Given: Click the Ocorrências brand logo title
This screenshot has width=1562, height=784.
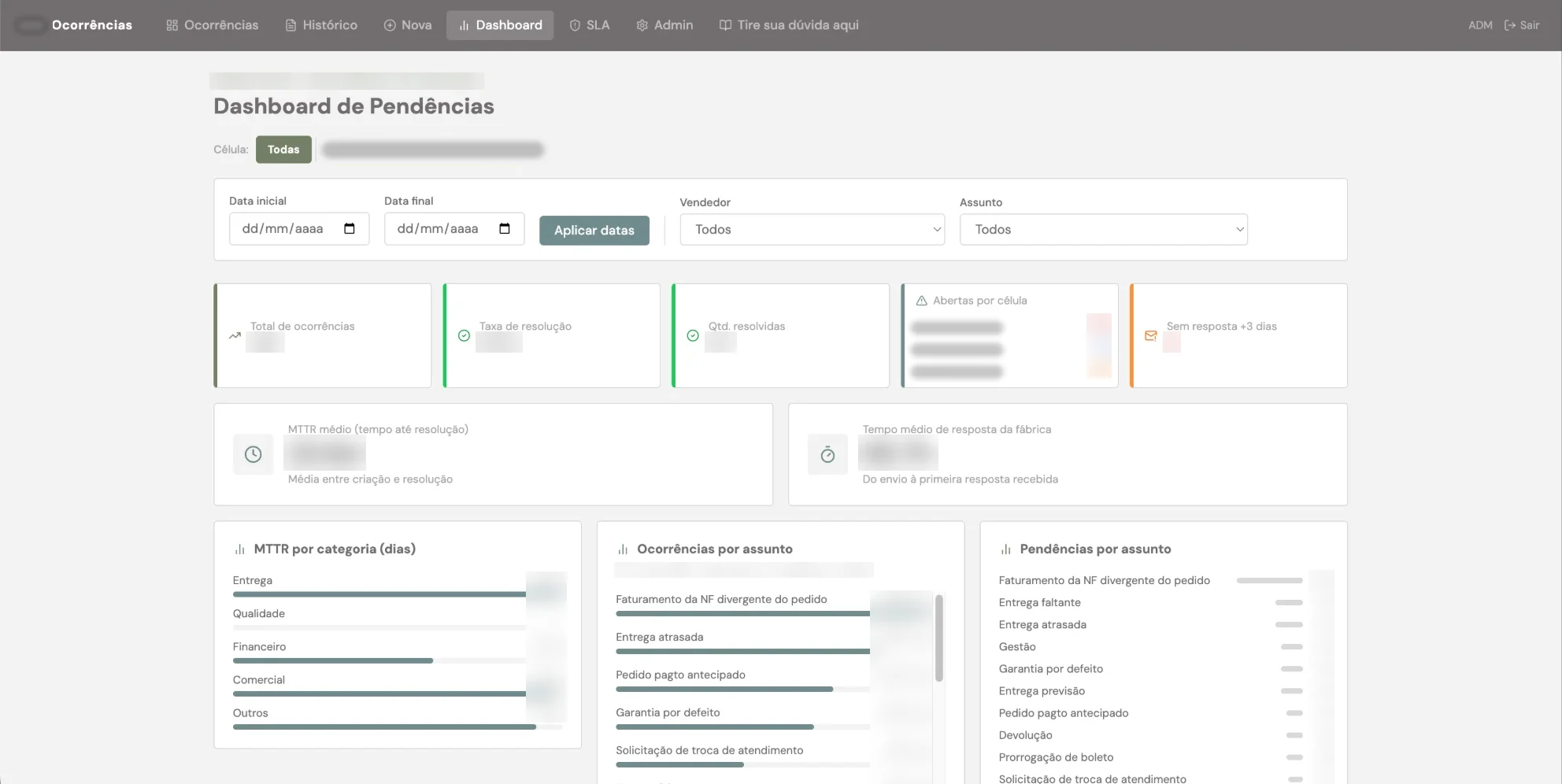Looking at the screenshot, I should click(92, 25).
